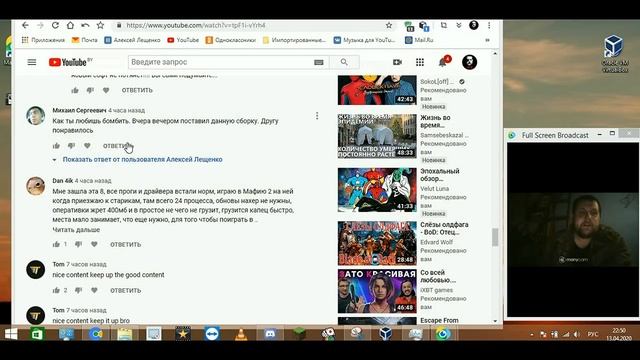Open the Алексей Лещенко bookmark

pos(133,40)
